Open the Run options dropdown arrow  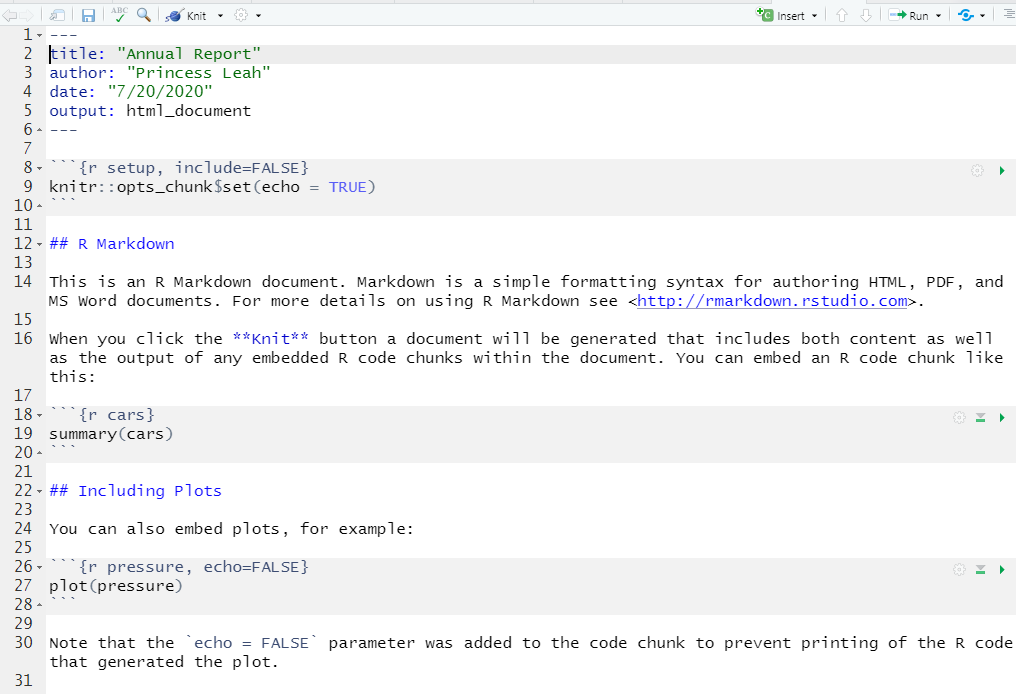(x=938, y=16)
